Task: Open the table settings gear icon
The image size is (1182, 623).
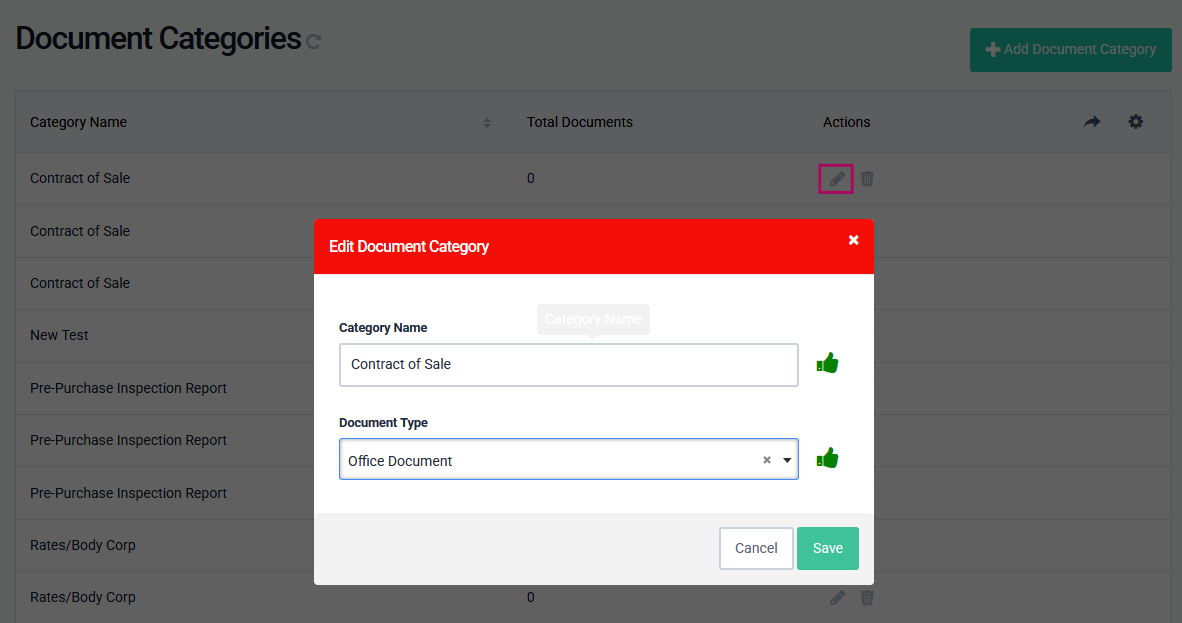Action: click(1135, 122)
